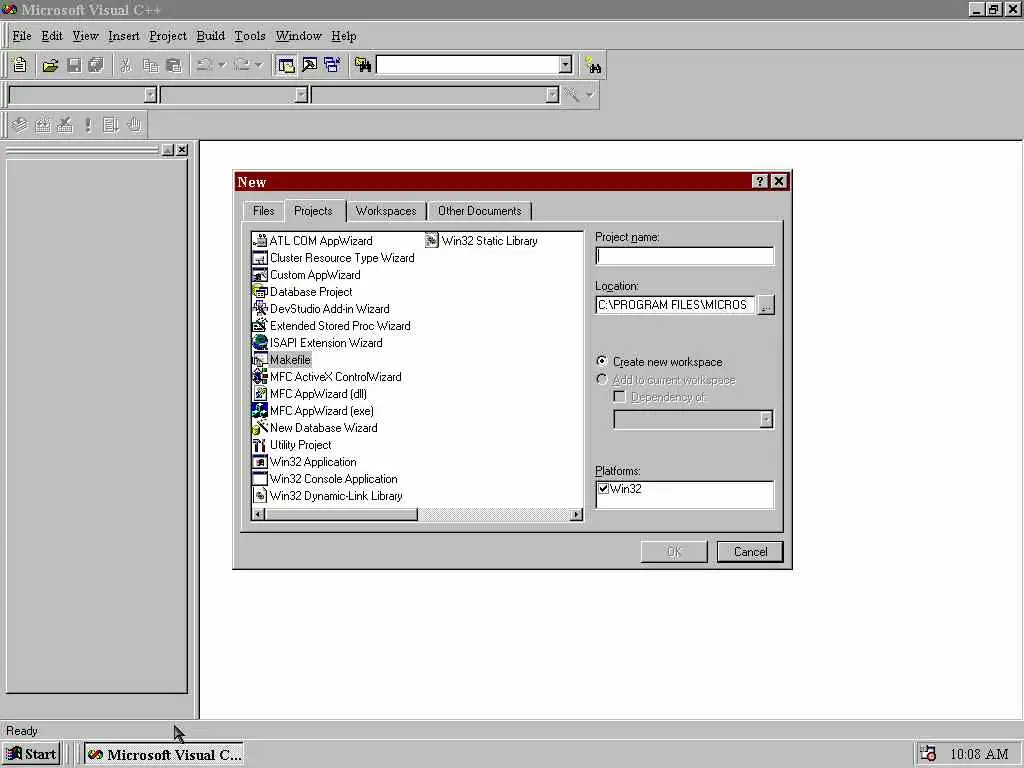Open the Dependency of combo box
The width and height of the screenshot is (1024, 768).
693,419
